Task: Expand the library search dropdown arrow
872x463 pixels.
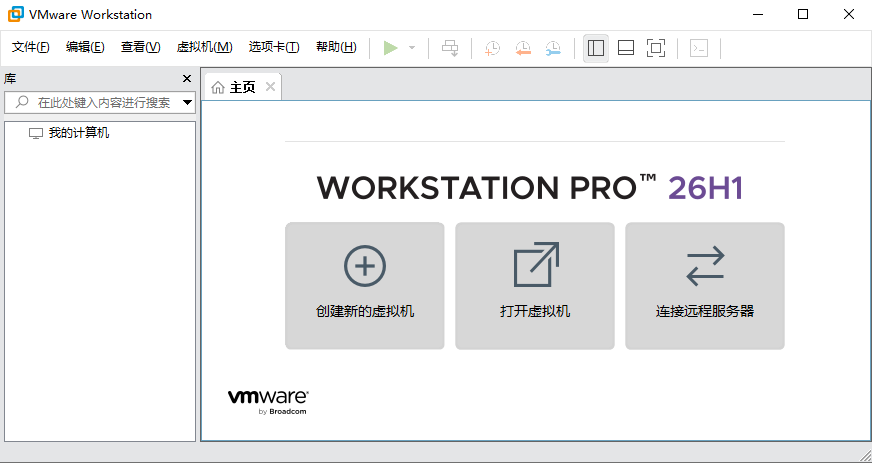Action: coord(187,102)
